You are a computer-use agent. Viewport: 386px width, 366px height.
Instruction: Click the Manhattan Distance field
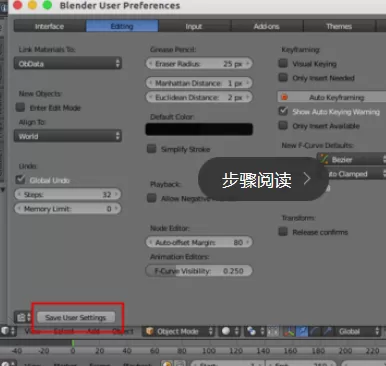click(x=199, y=83)
